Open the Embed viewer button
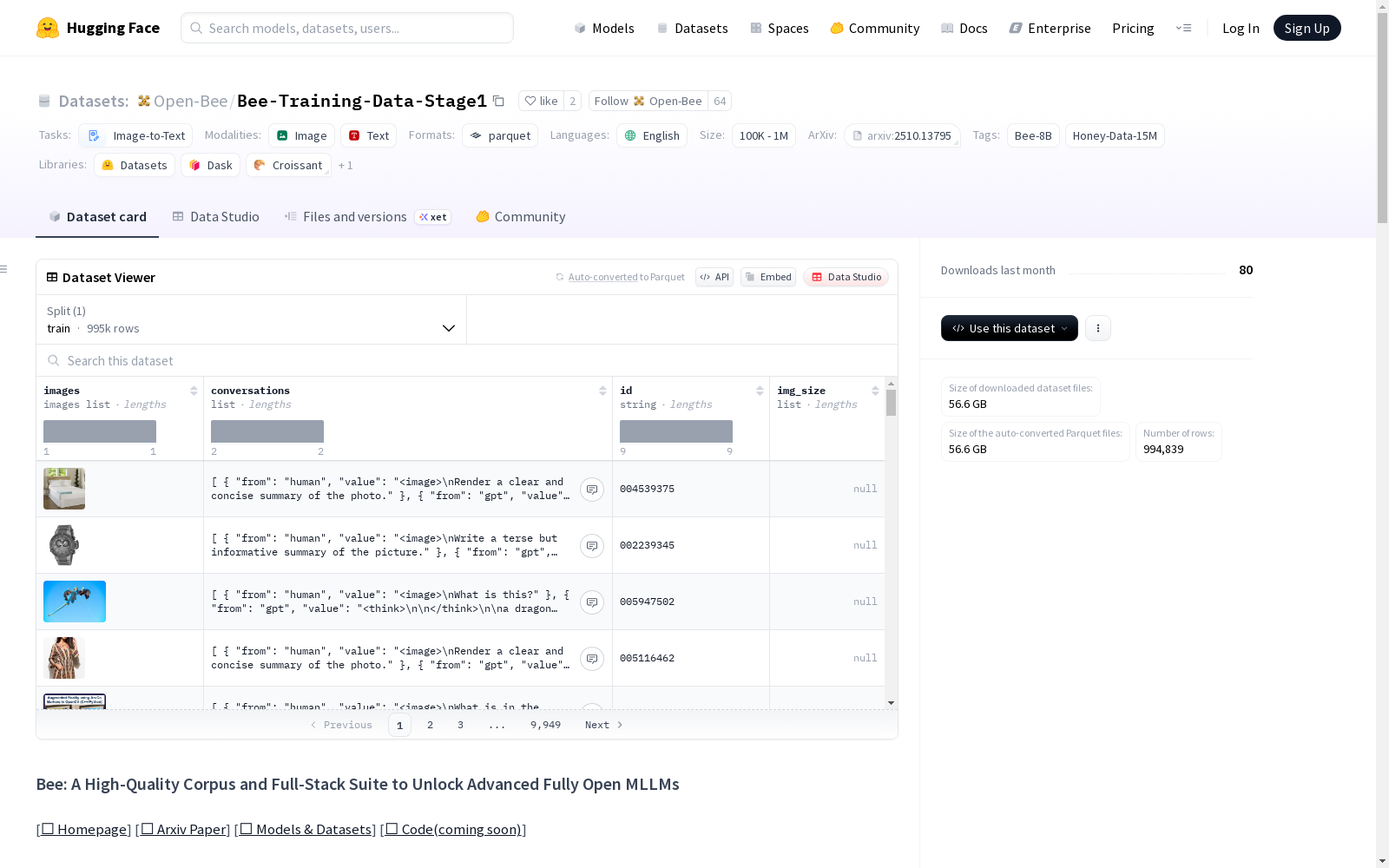 (768, 277)
